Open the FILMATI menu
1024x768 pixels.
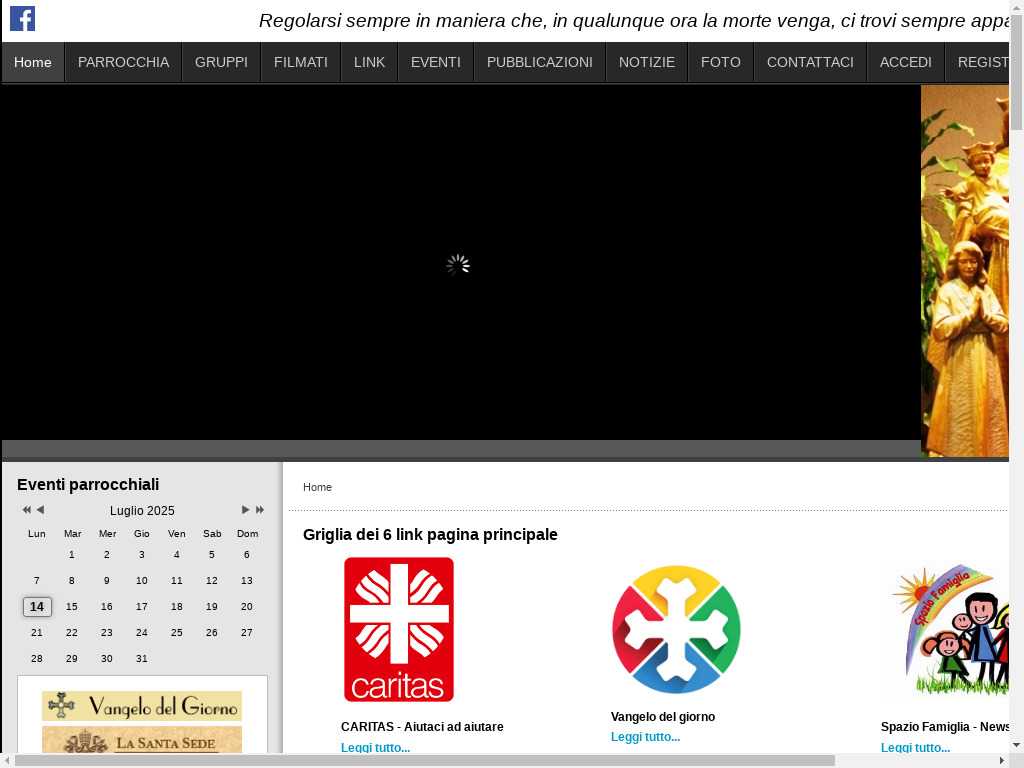[301, 62]
